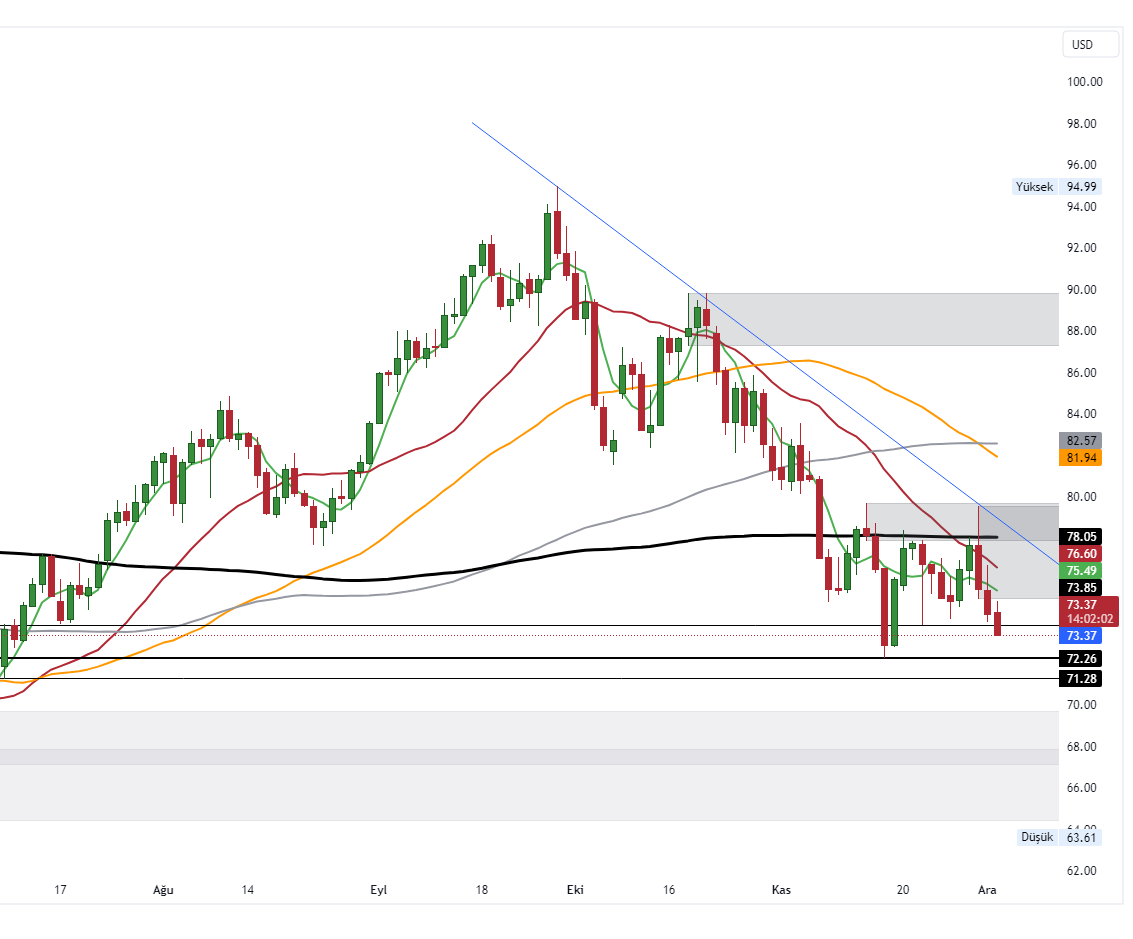The height and width of the screenshot is (939, 1133).
Task: Click the Yüksek 94.99 high label
Action: (x=1056, y=187)
